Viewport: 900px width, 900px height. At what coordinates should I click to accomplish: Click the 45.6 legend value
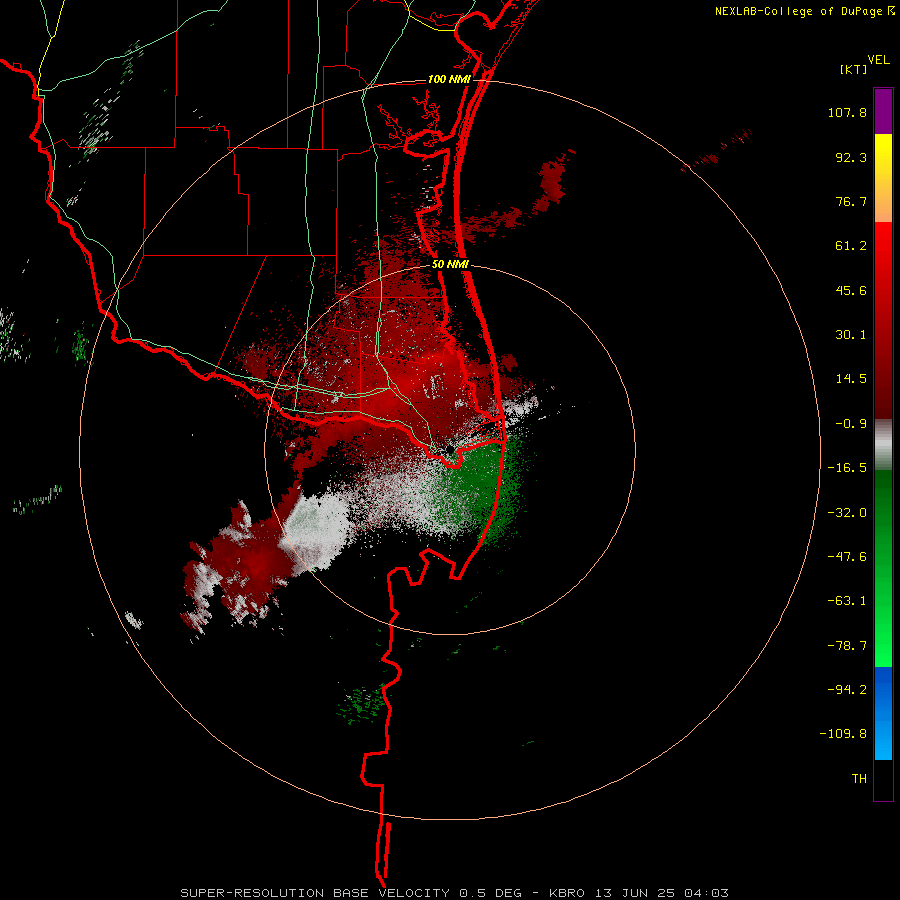tap(851, 290)
